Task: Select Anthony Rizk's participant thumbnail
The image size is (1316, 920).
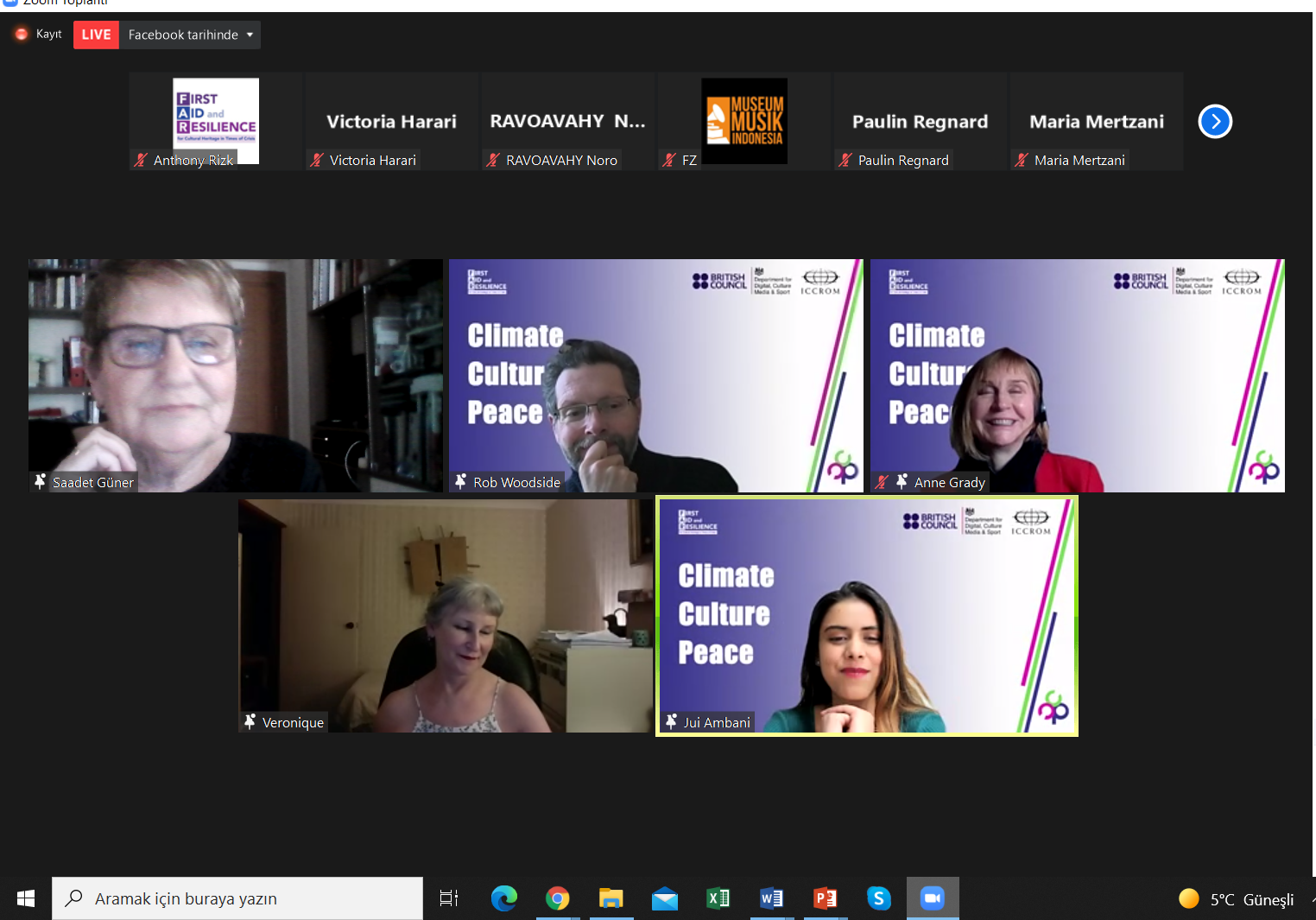Action: pos(216,121)
